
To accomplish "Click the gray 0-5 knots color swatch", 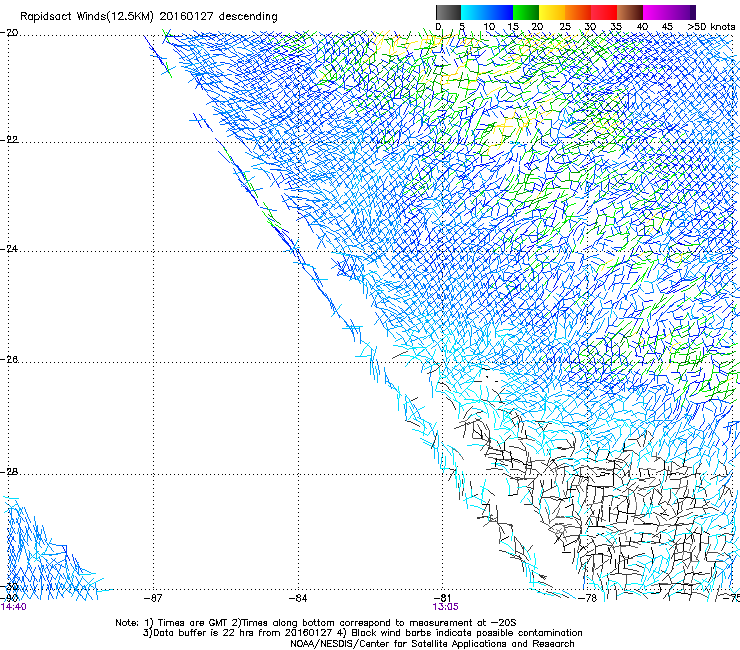I will click(448, 12).
